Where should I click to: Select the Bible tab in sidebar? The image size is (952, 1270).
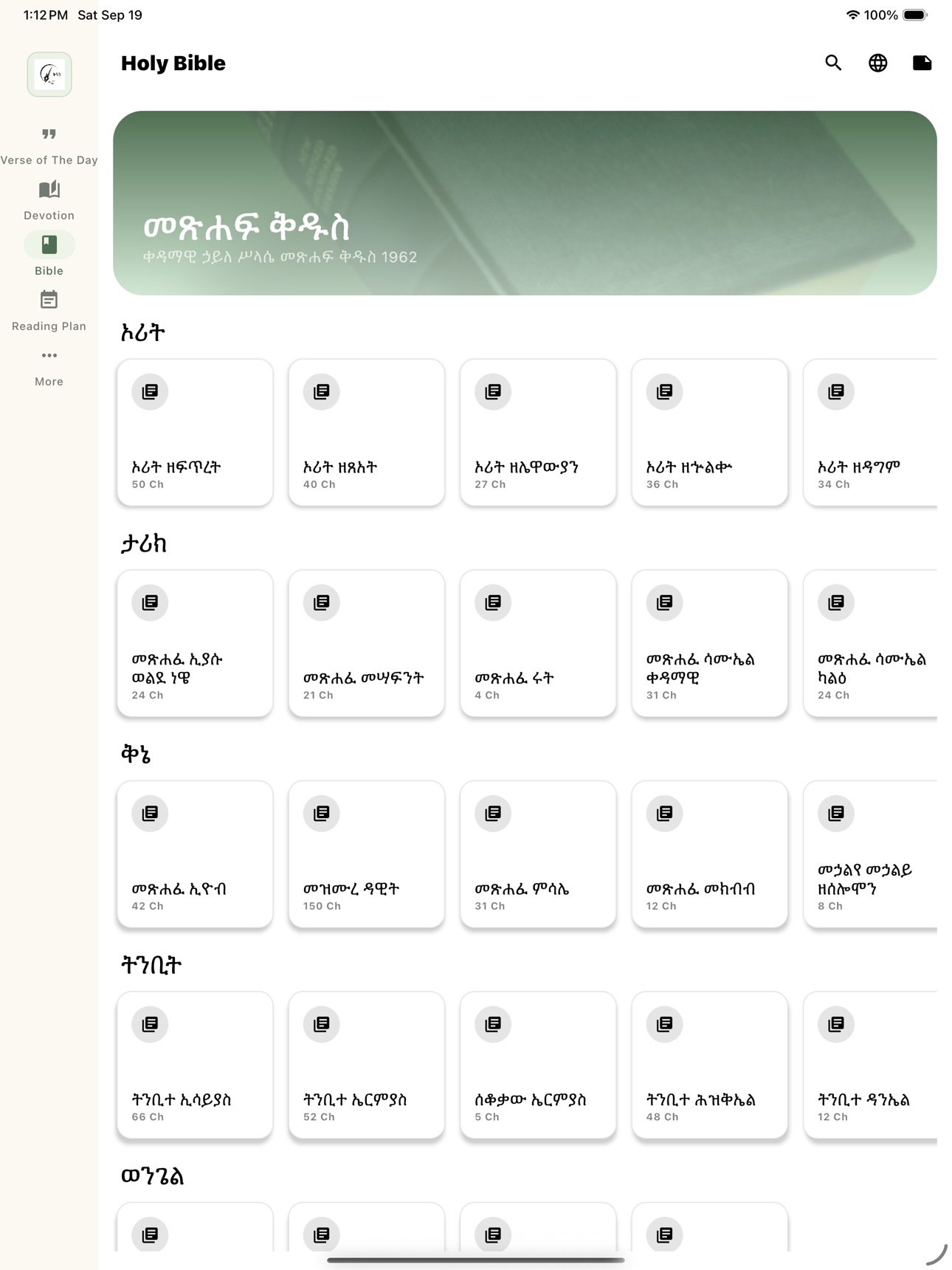tap(49, 255)
